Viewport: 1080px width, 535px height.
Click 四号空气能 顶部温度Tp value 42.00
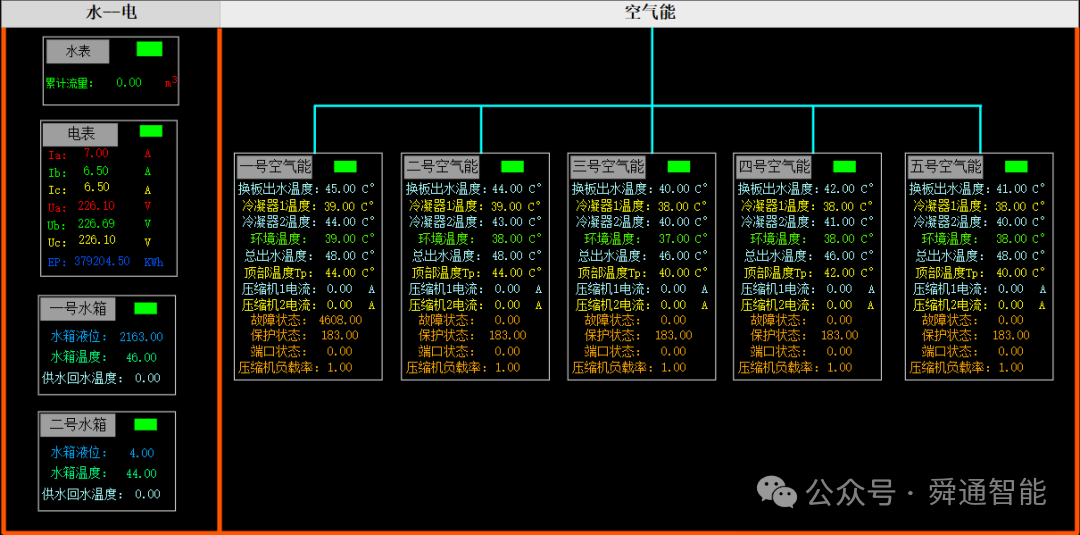pyautogui.click(x=840, y=272)
